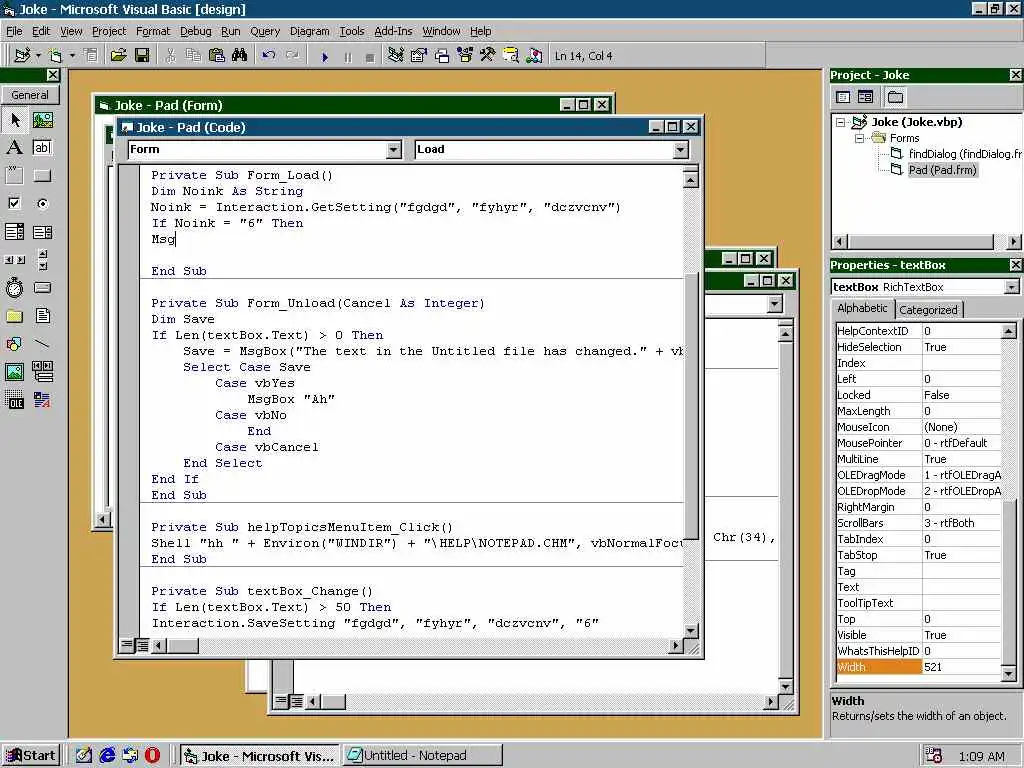Open the Menu Editor from toolbar

91,56
